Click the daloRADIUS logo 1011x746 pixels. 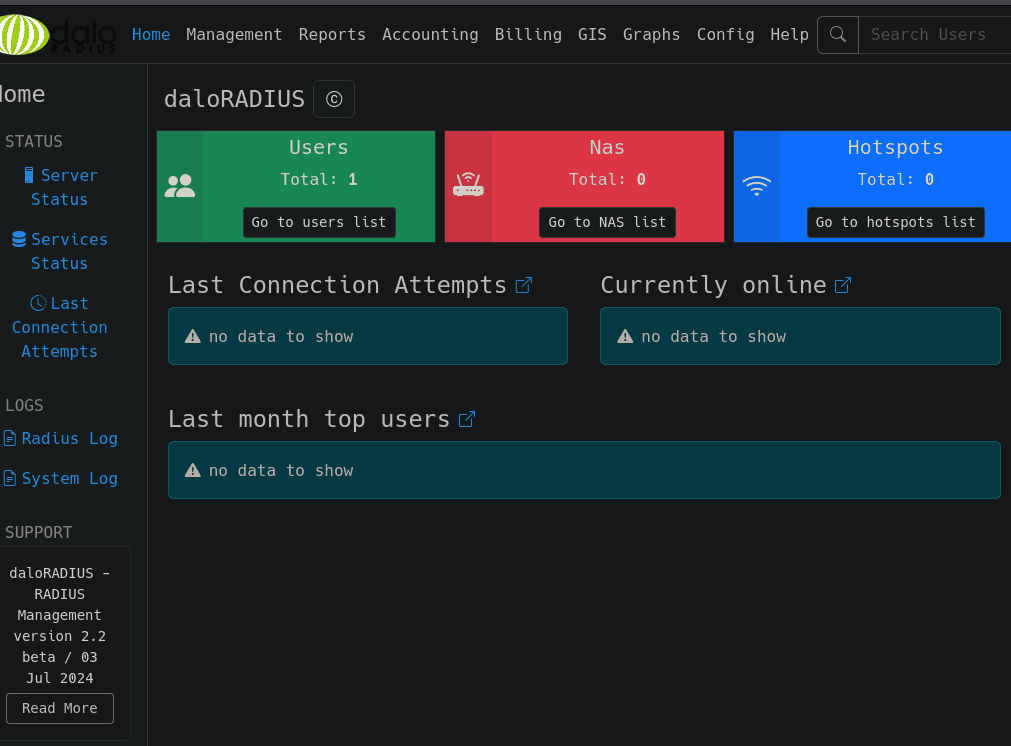[58, 34]
